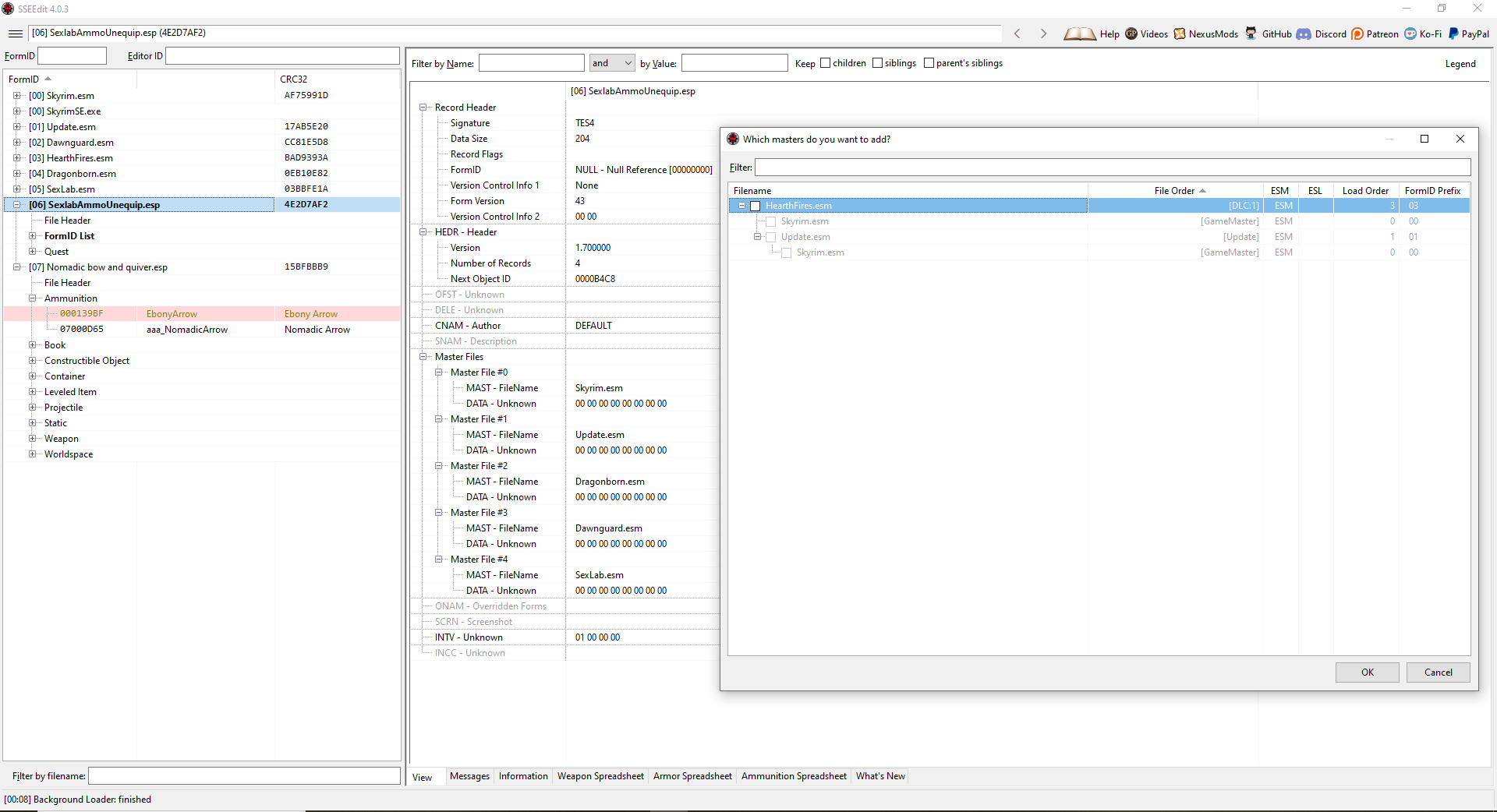Focus the Filter by Name field
1497x812 pixels.
(x=532, y=63)
